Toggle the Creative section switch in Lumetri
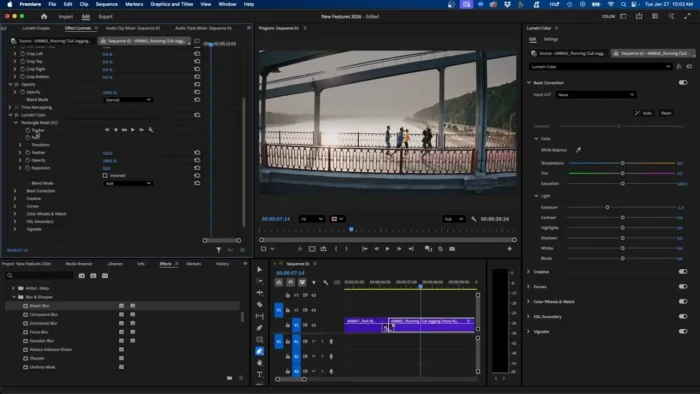This screenshot has height=394, width=700. 683,271
